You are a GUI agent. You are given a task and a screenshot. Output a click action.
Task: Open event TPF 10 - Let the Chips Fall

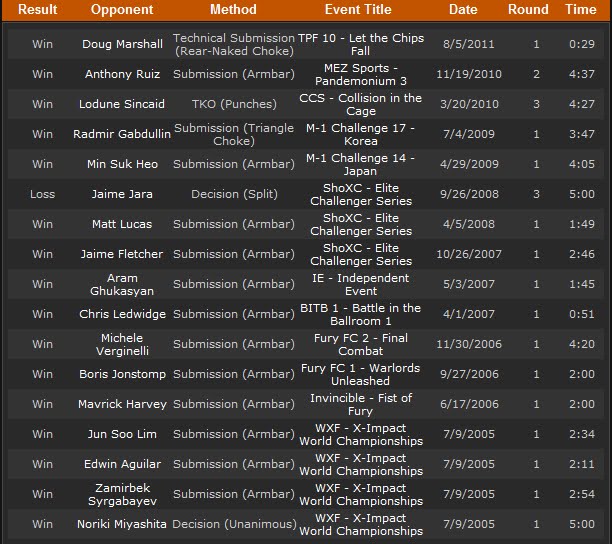click(361, 44)
